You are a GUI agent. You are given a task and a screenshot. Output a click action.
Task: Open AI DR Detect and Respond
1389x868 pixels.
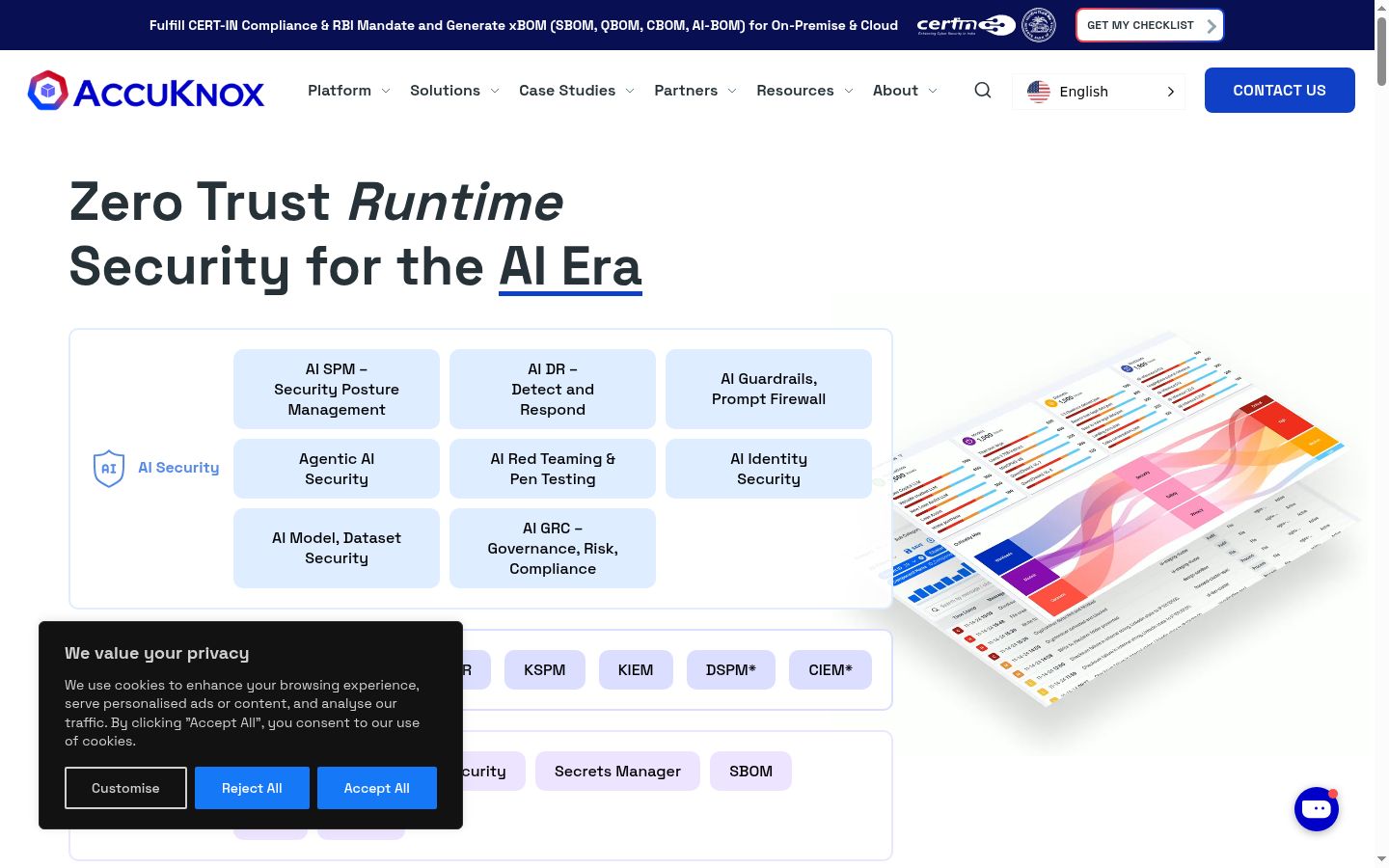click(553, 389)
